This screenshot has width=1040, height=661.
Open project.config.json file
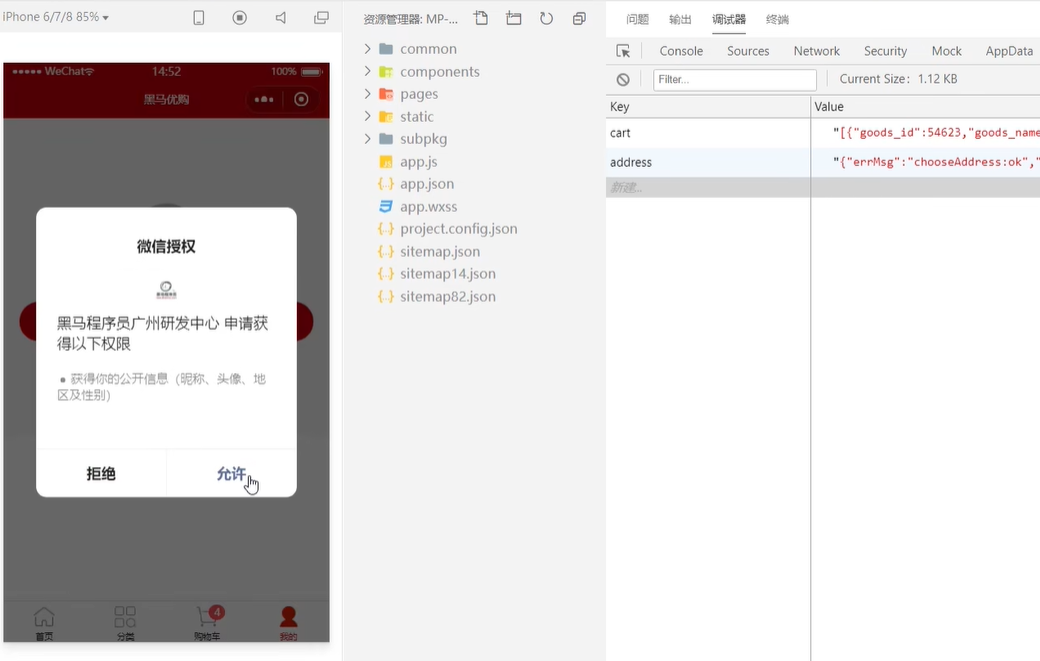click(458, 229)
